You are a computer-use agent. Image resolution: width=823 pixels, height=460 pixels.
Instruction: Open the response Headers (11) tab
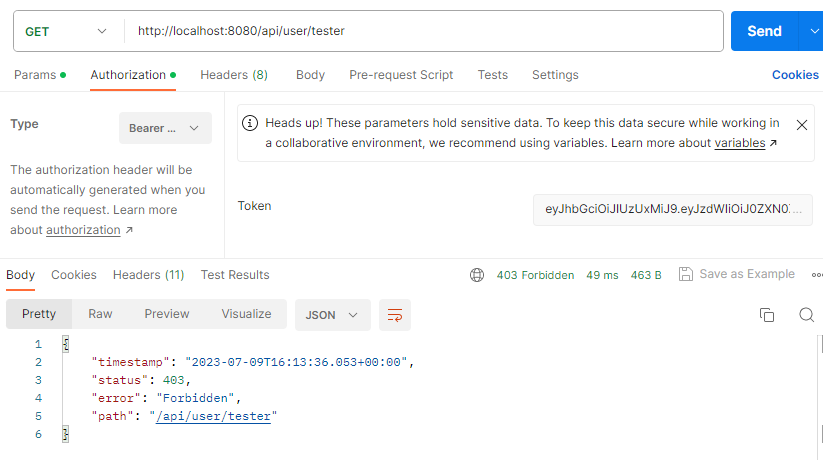pos(149,275)
